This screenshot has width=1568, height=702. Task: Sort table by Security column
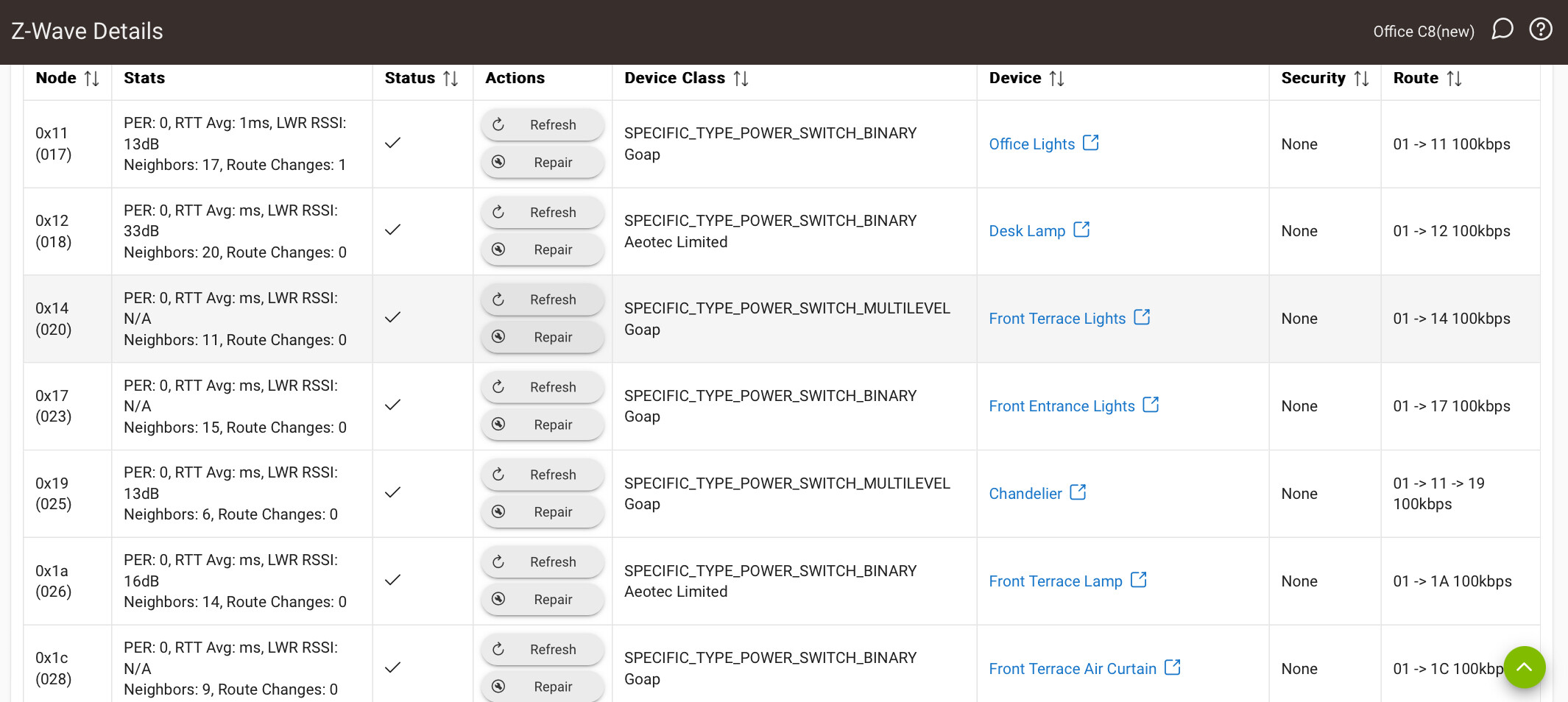tap(1361, 78)
